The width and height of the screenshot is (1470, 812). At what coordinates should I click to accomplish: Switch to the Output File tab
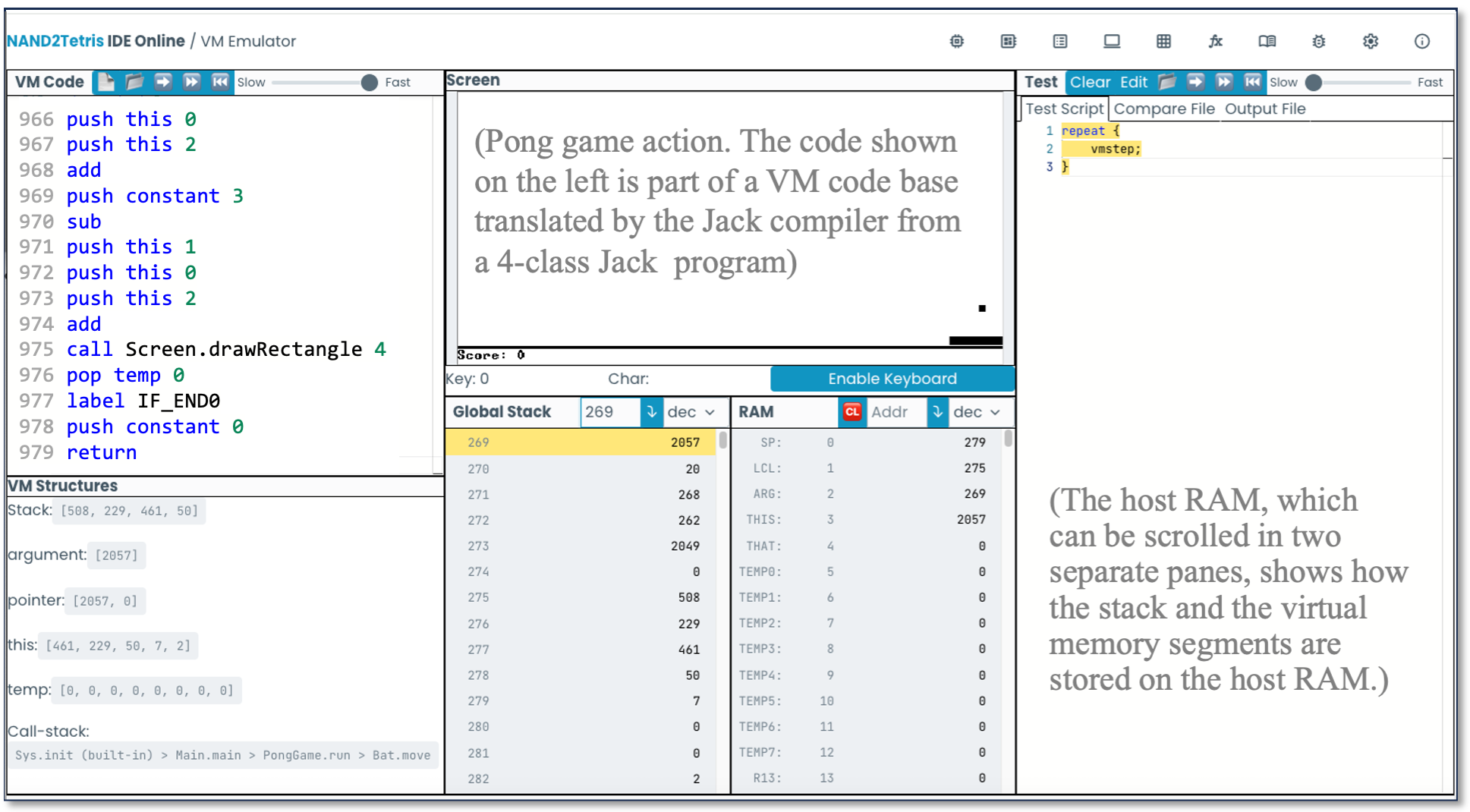[1264, 109]
